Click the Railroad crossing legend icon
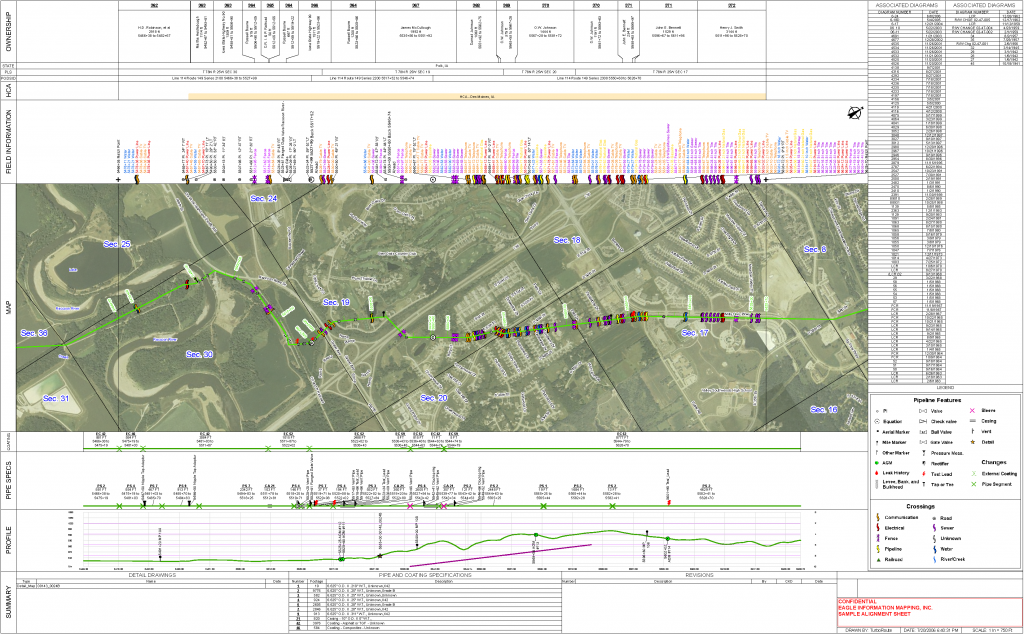Screen dimensions: 1024x634 point(878,559)
